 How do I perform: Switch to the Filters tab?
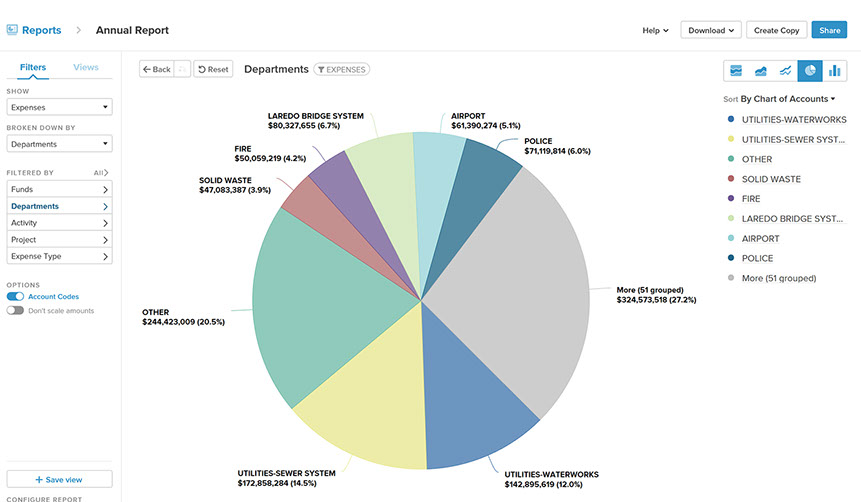[33, 67]
